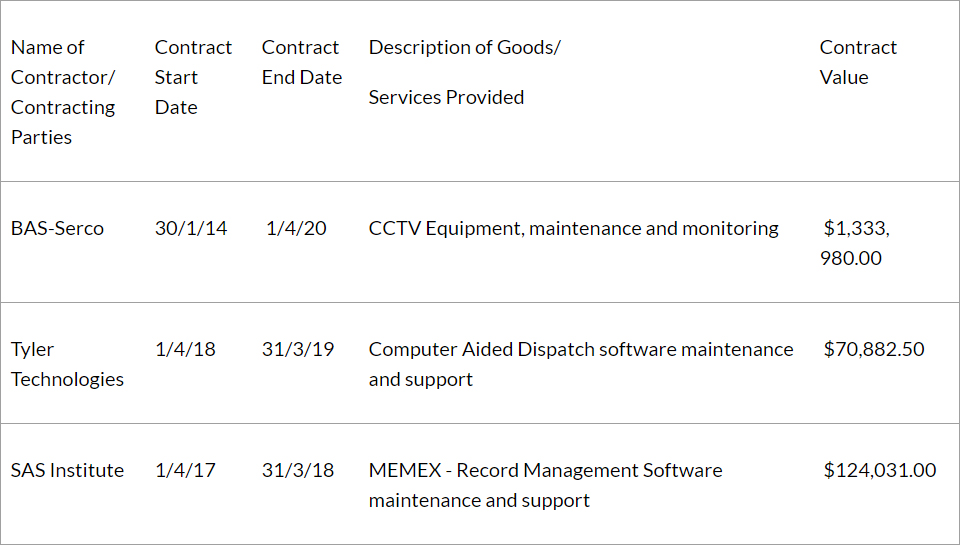Click the Tyler Technologies contractor cell
This screenshot has height=545, width=960.
(x=67, y=364)
